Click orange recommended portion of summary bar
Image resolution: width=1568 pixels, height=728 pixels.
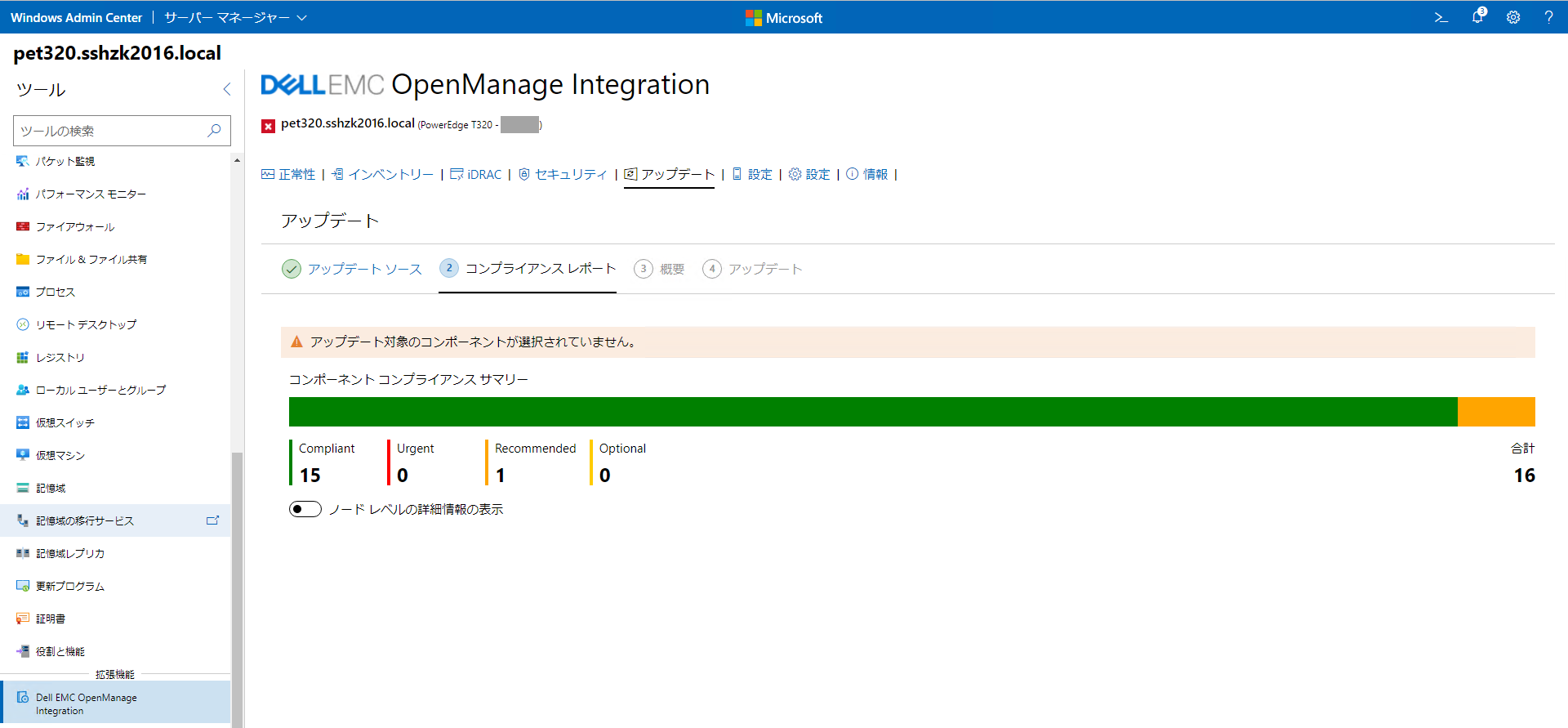(1496, 412)
